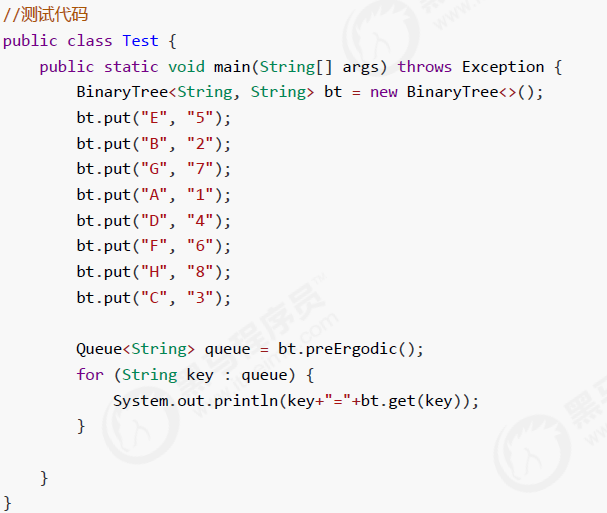Select the class name Test
This screenshot has width=607, height=513.
(140, 41)
